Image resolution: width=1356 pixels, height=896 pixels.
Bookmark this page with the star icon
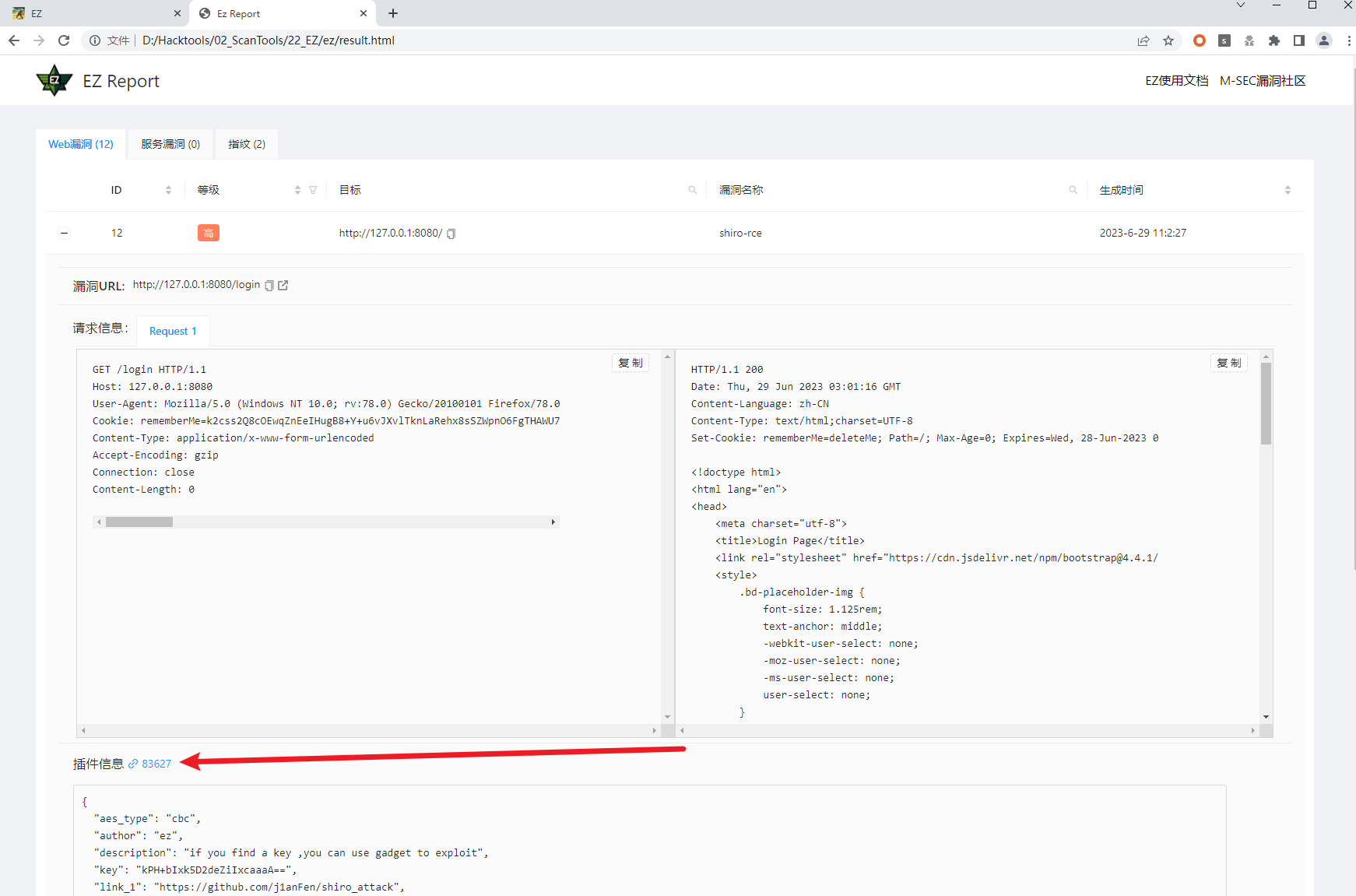(1168, 40)
